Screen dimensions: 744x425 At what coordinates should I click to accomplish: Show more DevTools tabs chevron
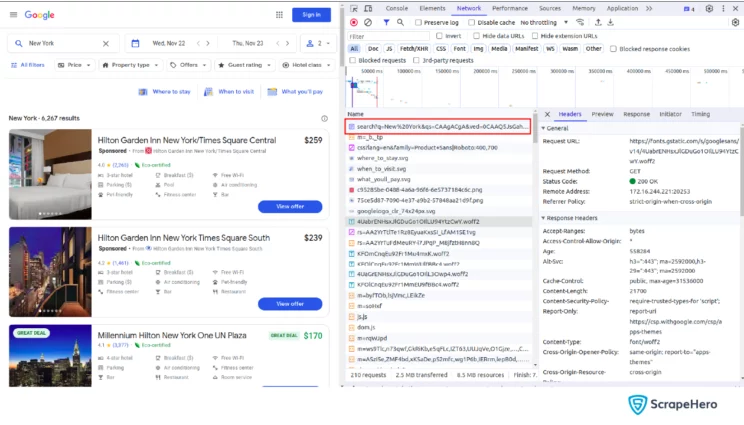649,9
